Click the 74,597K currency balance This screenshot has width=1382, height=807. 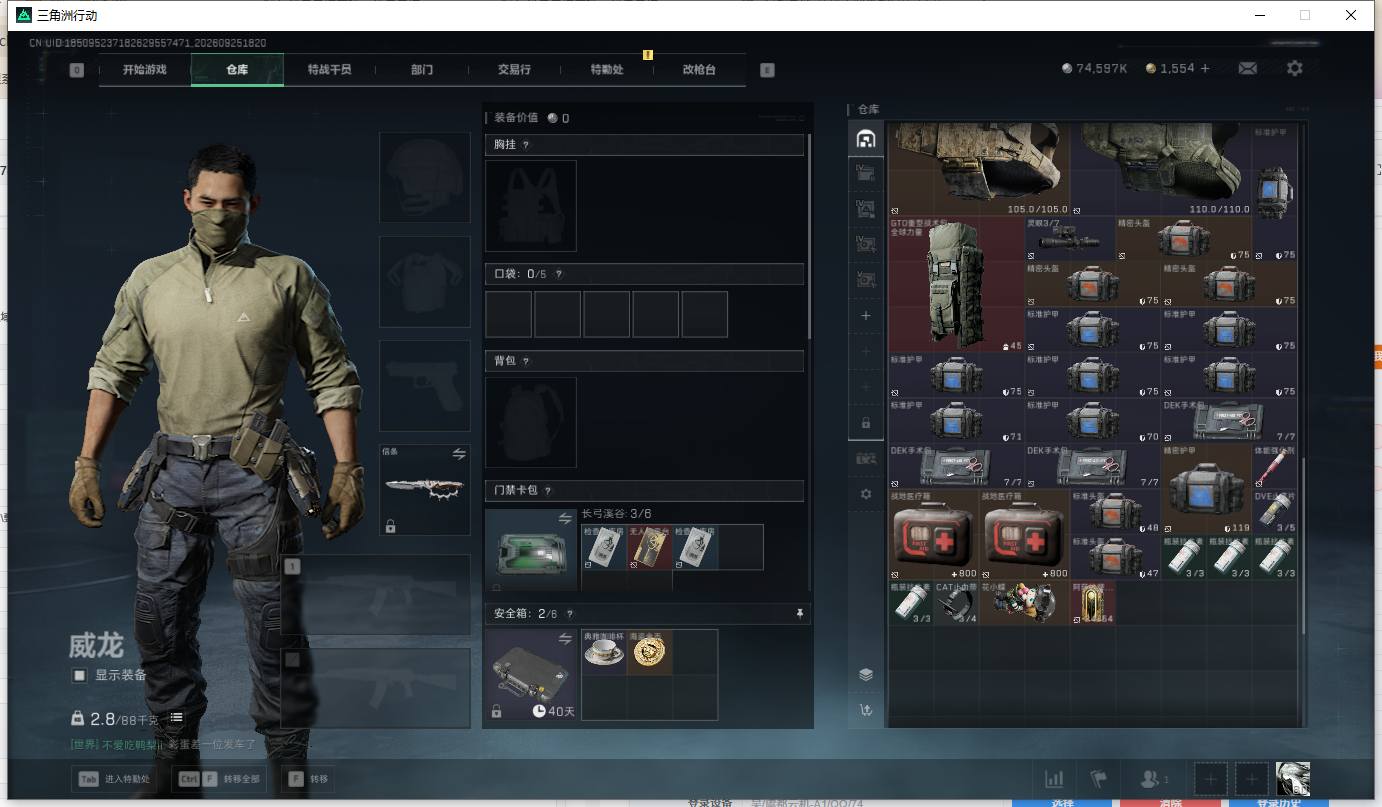tap(1095, 68)
